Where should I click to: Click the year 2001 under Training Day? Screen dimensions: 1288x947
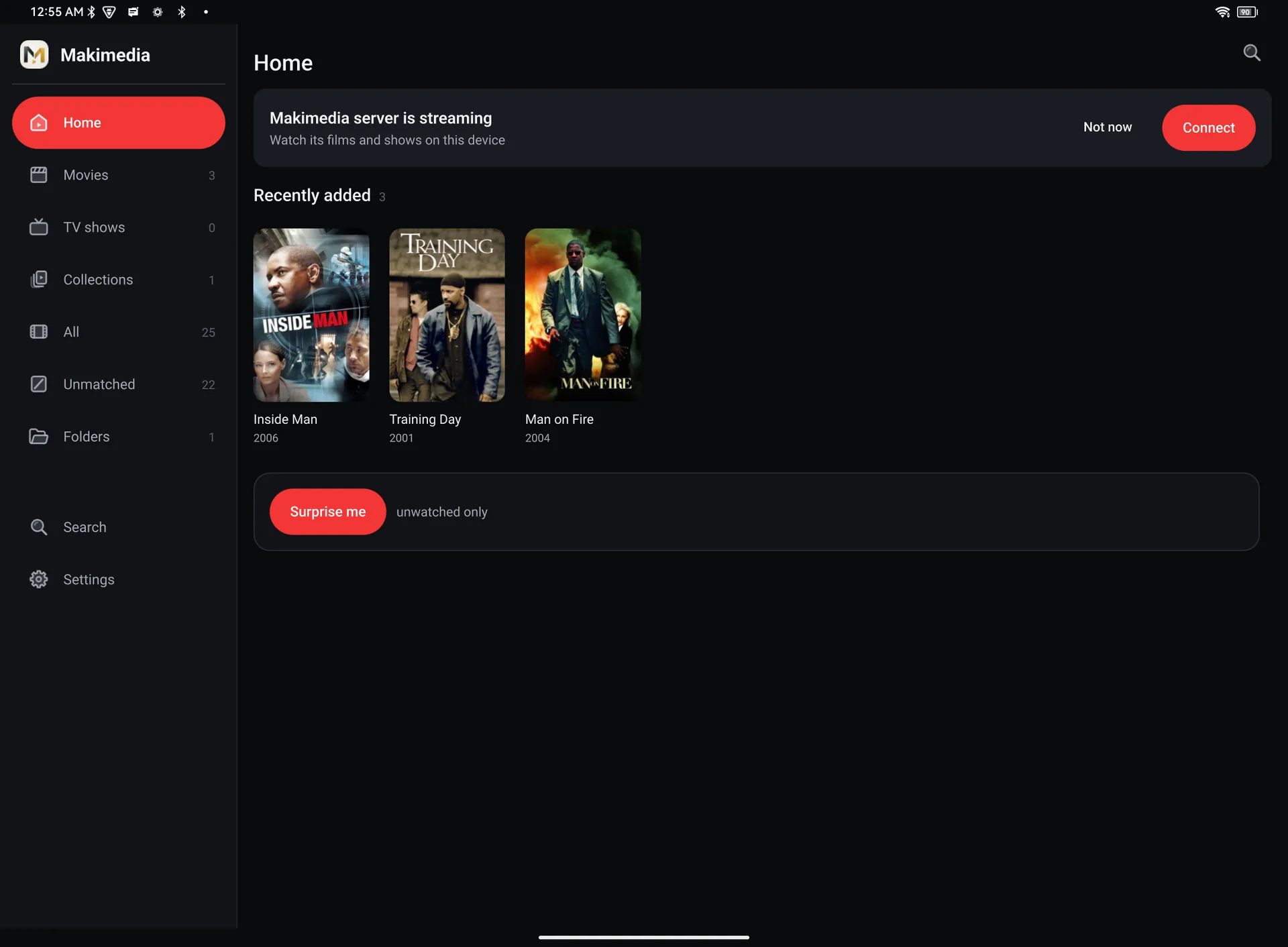click(x=401, y=438)
